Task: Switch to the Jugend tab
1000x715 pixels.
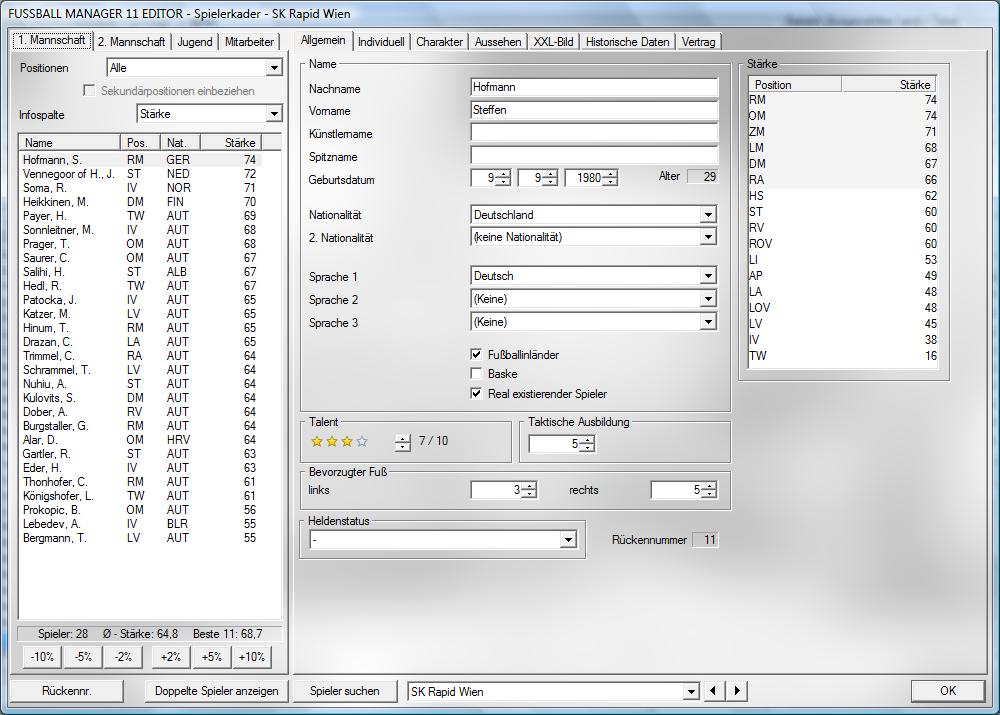Action: 195,42
